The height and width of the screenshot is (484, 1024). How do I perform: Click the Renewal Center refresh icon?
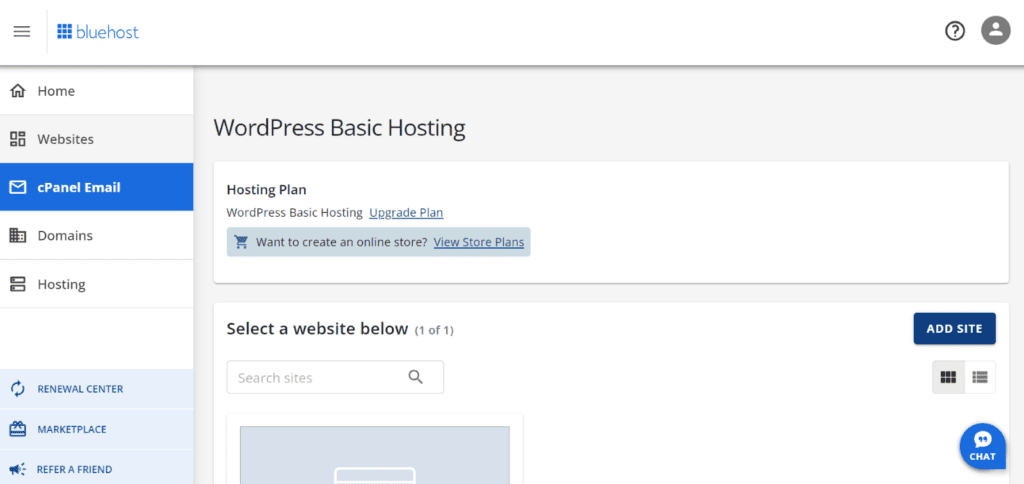(18, 389)
